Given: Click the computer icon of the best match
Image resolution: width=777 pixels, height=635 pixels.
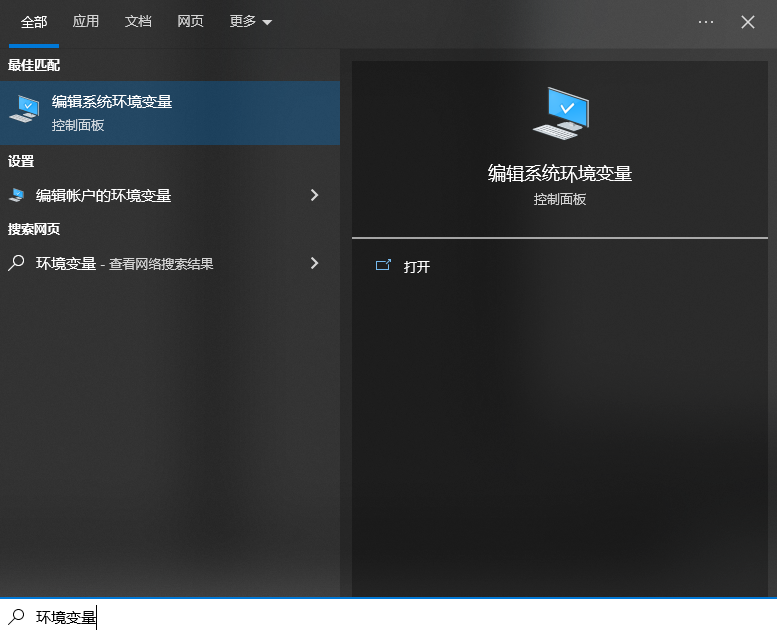Looking at the screenshot, I should [x=24, y=110].
